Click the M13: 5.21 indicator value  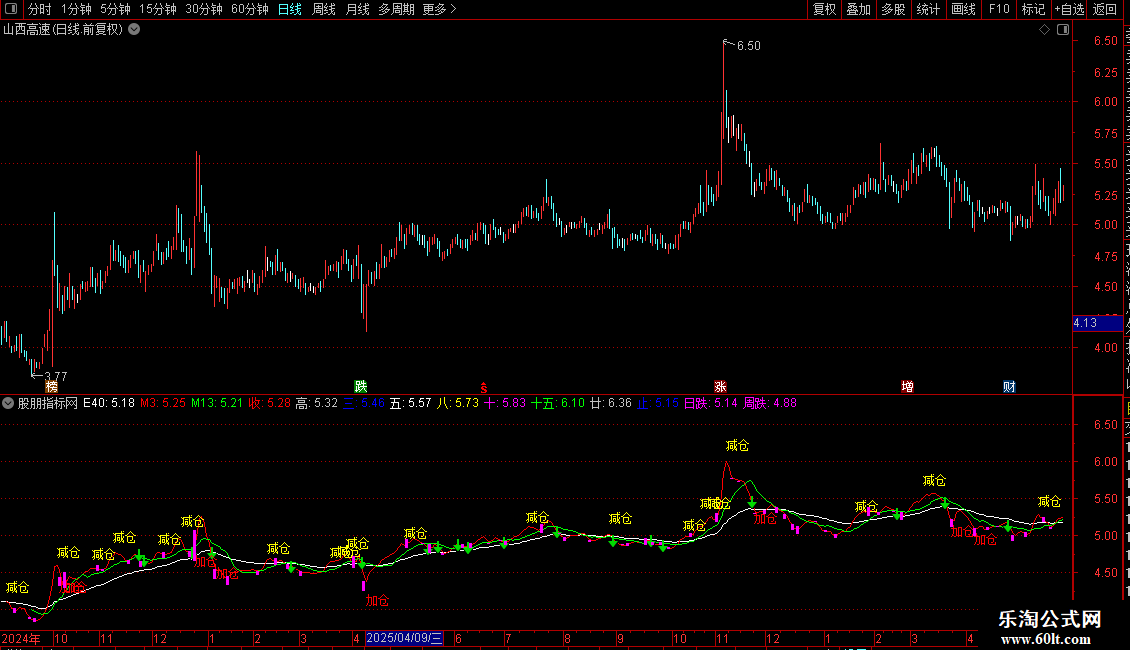tap(216, 404)
